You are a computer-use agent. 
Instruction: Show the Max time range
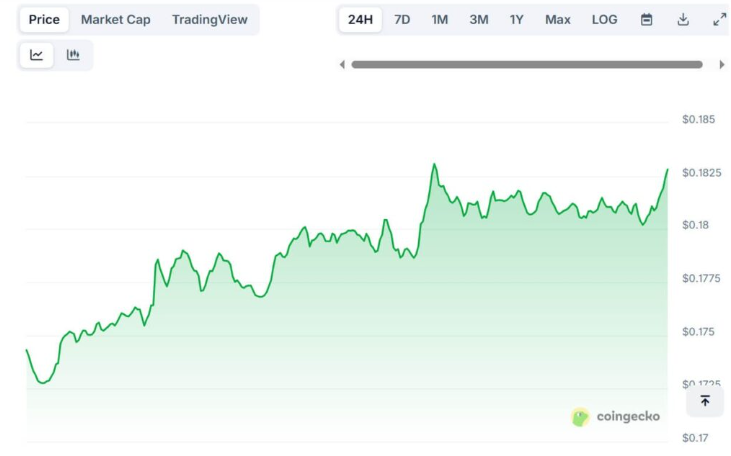tap(558, 19)
